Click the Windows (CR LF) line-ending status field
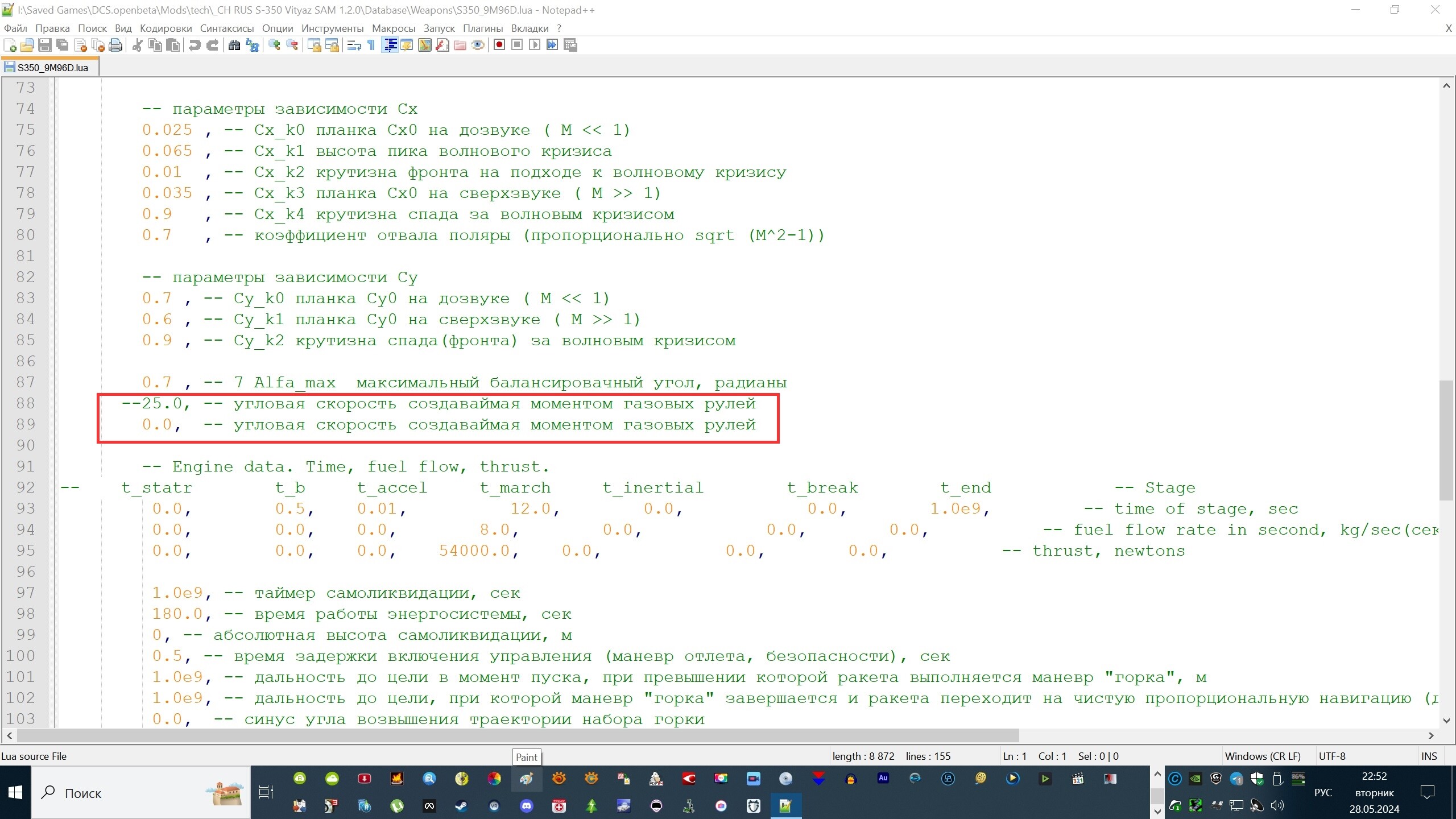This screenshot has width=1456, height=819. click(x=1263, y=756)
